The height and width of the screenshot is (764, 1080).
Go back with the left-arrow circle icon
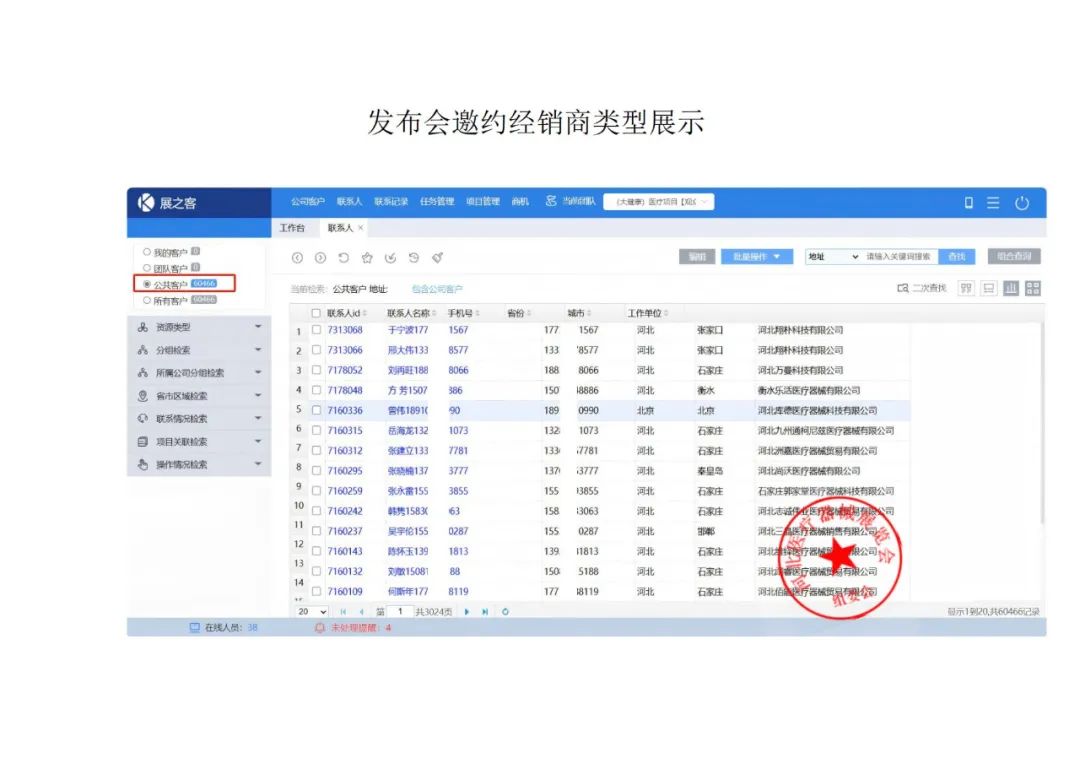tap(297, 257)
